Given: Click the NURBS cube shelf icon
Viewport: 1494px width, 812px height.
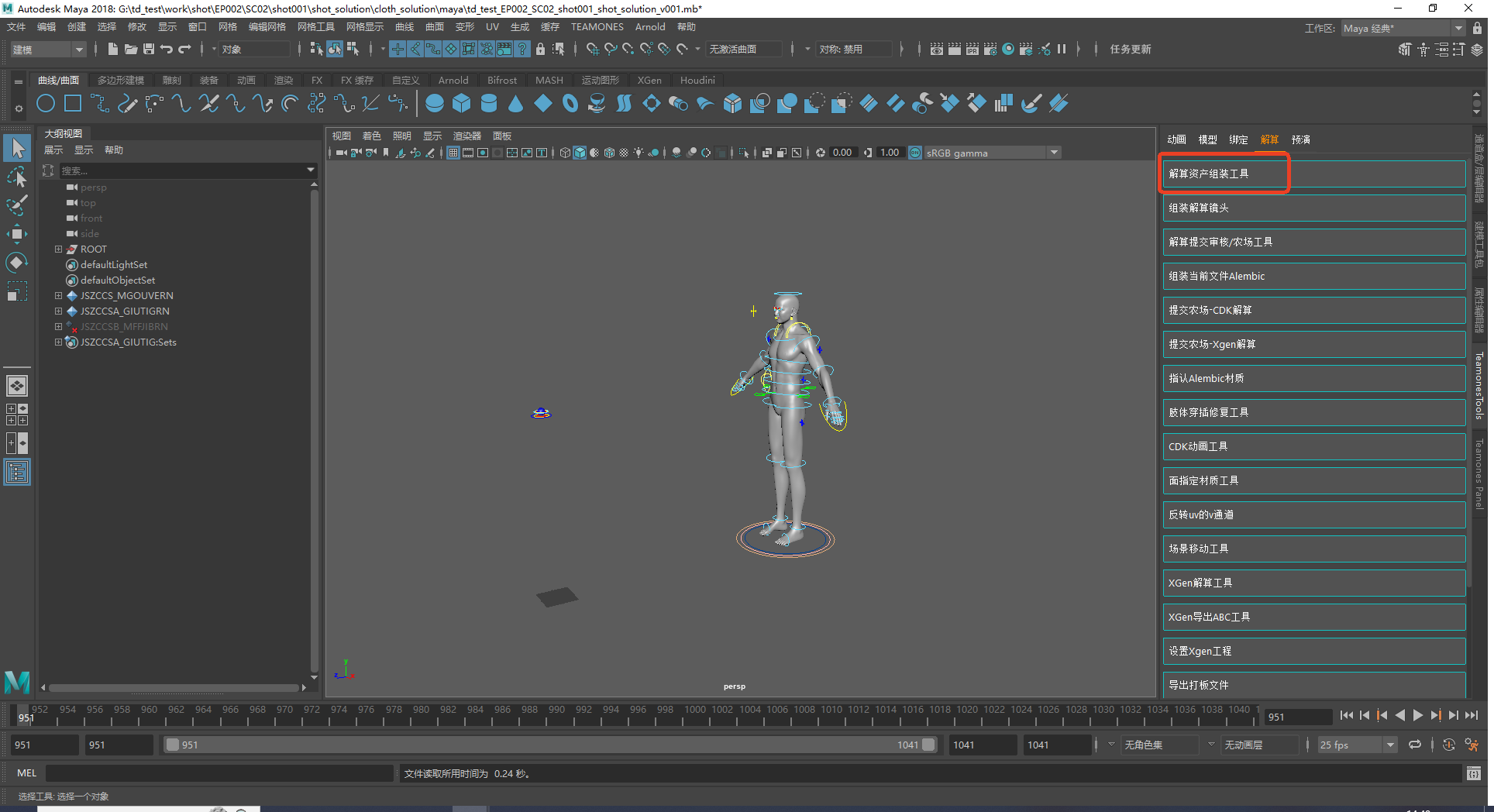Looking at the screenshot, I should (x=462, y=104).
